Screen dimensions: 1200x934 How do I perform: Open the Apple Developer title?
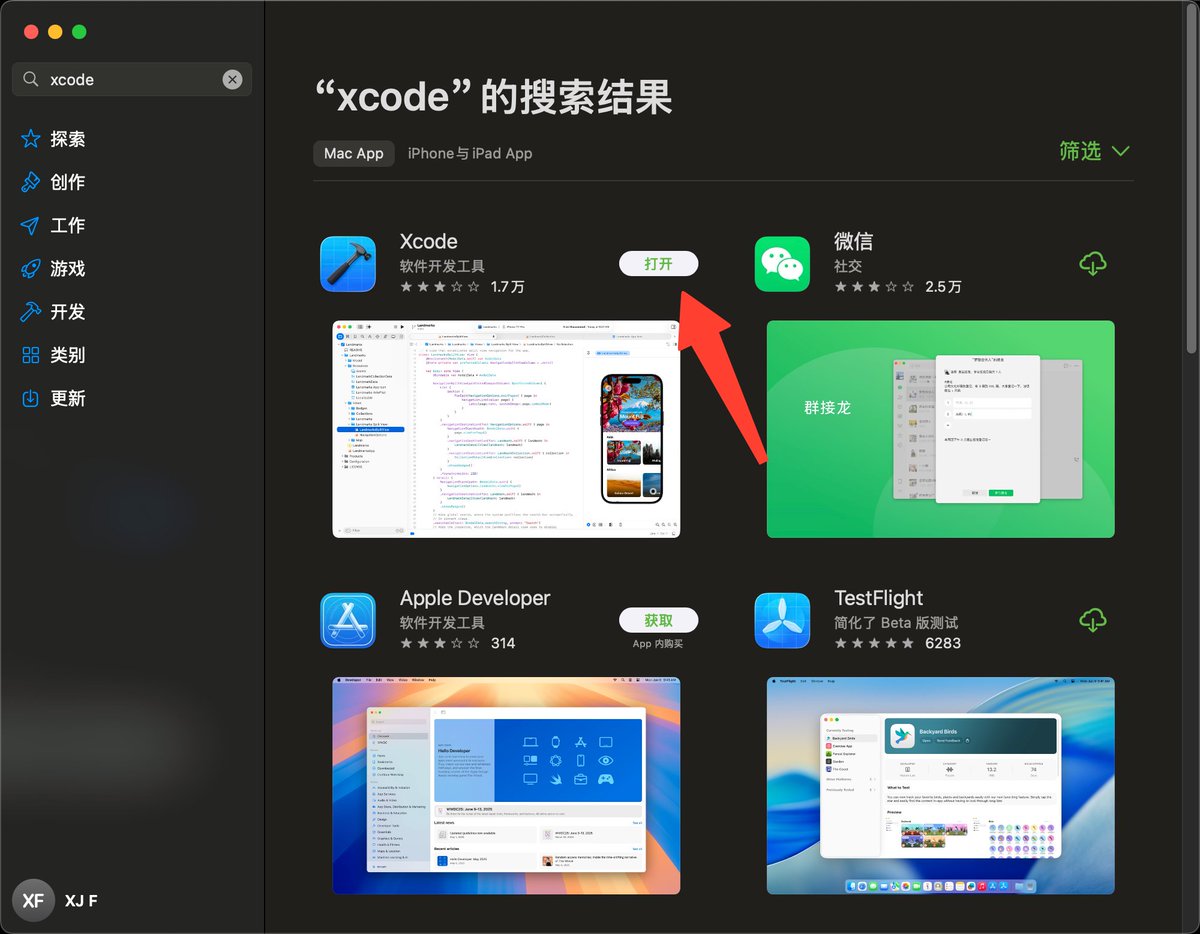coord(475,598)
